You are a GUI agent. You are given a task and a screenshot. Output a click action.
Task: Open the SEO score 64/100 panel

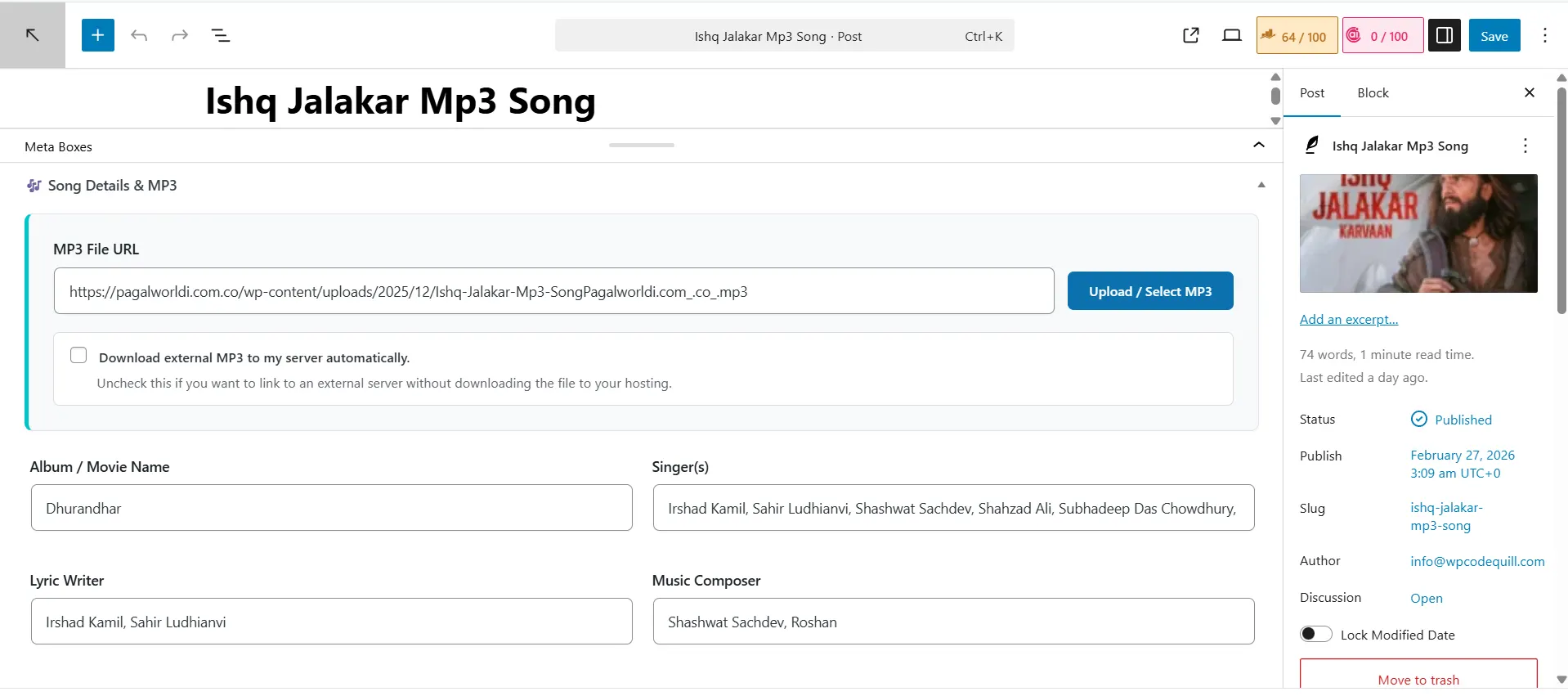pos(1297,36)
